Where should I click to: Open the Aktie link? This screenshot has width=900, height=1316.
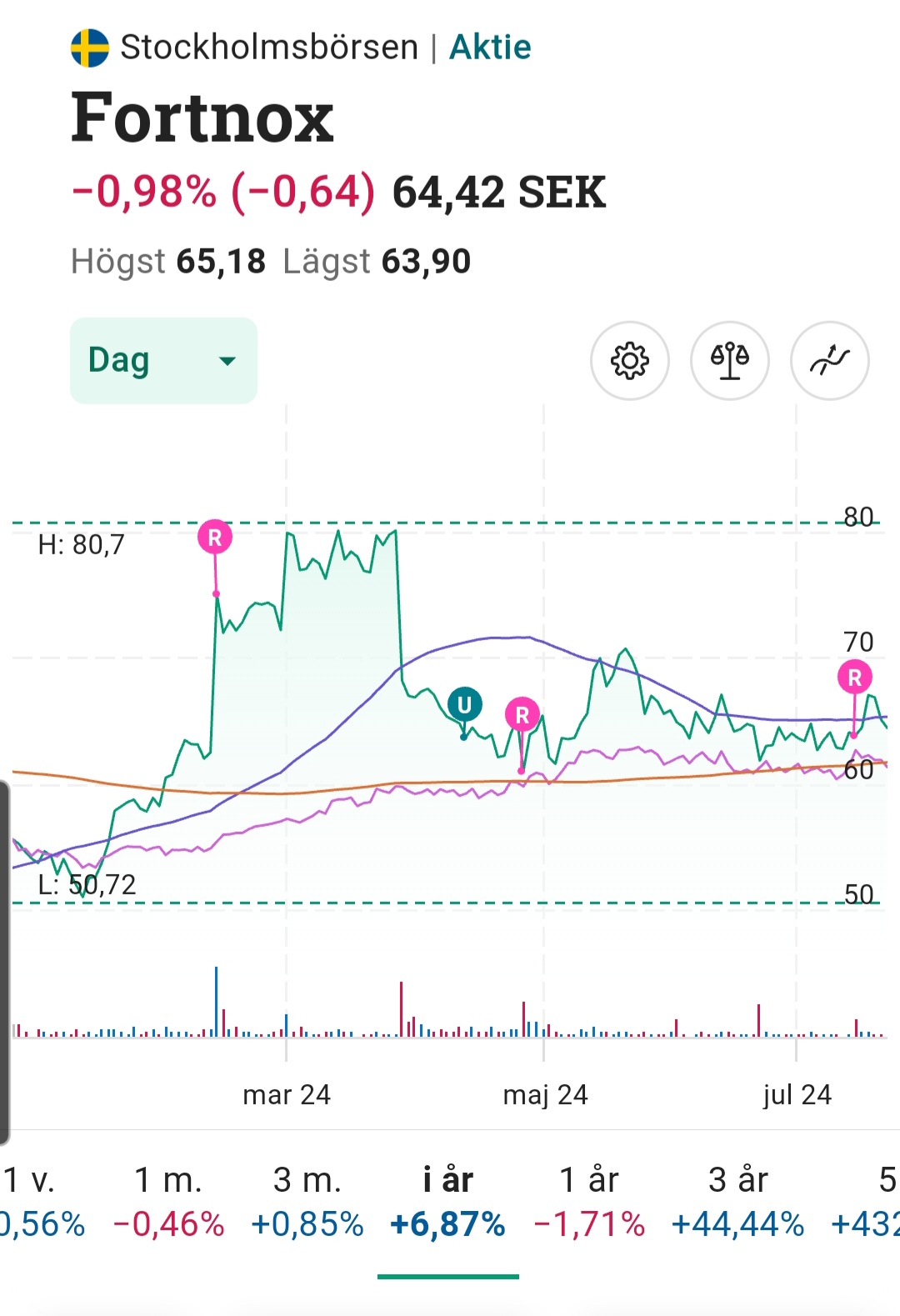pyautogui.click(x=490, y=48)
